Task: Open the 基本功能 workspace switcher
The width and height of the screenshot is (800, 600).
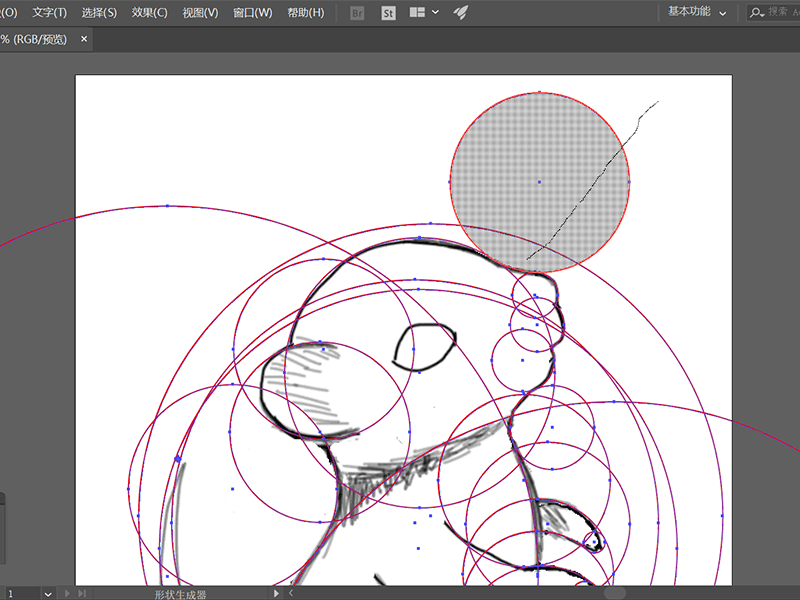Action: 697,12
